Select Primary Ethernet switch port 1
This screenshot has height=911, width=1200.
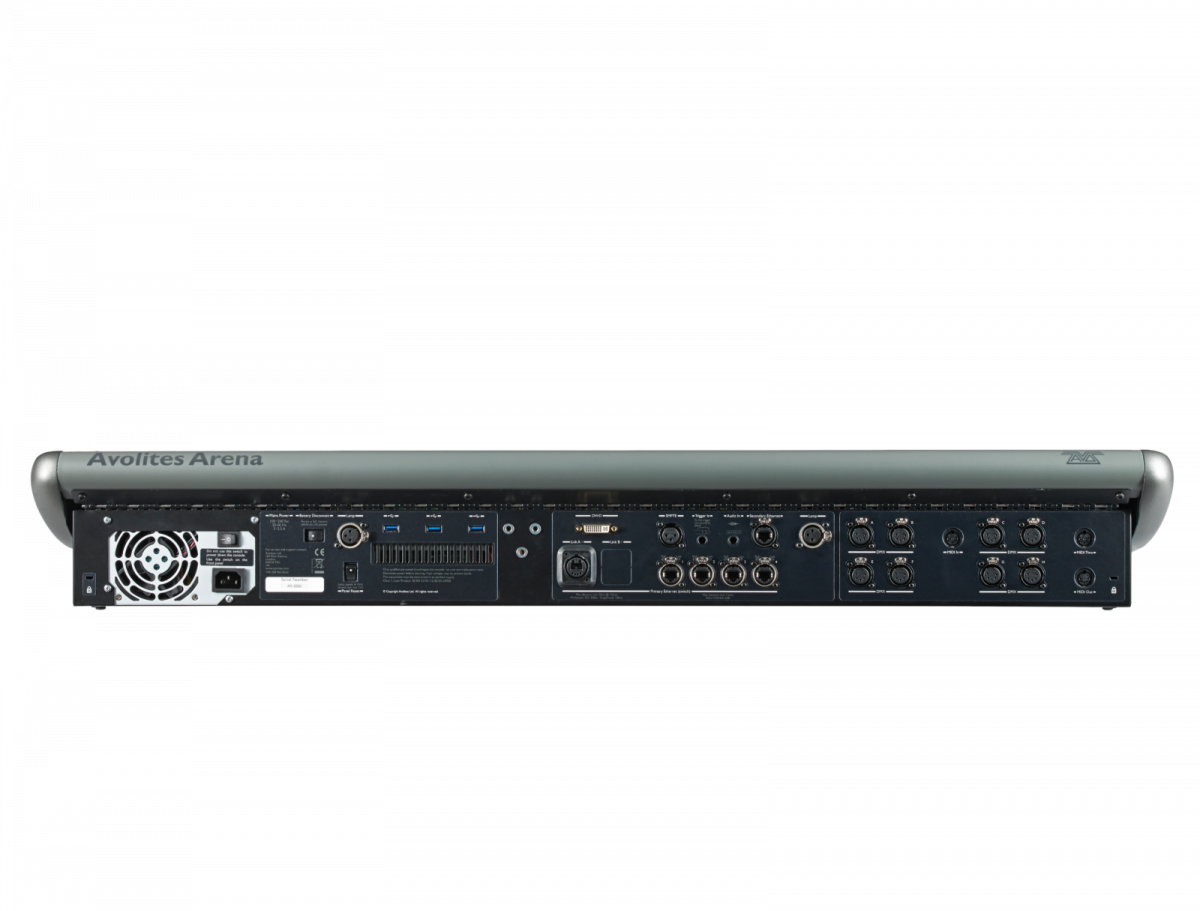(x=671, y=572)
